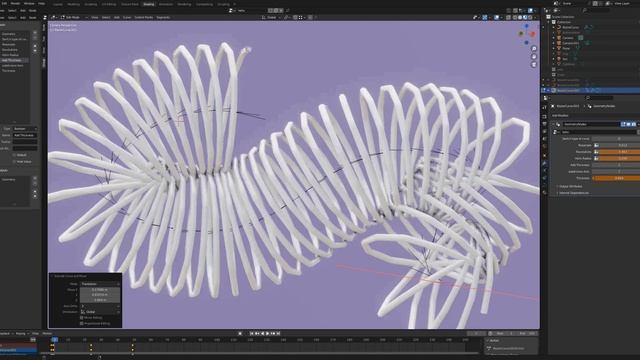640x360 pixels.
Task: Click the viewport zoom gizmo magnifier icon
Action: (x=534, y=49)
